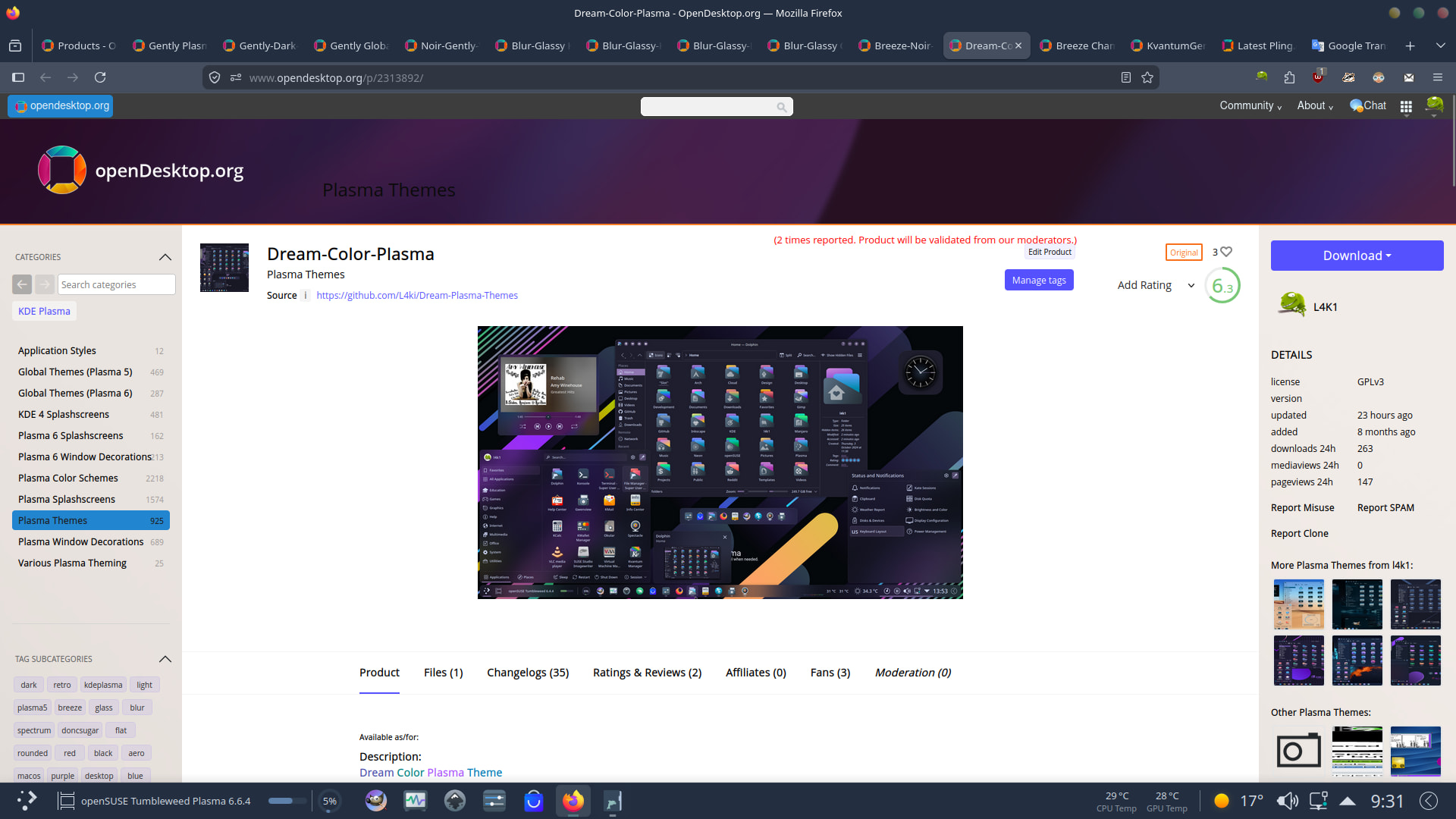Click the heart icon to become a fan
Image resolution: width=1456 pixels, height=819 pixels.
(1226, 252)
